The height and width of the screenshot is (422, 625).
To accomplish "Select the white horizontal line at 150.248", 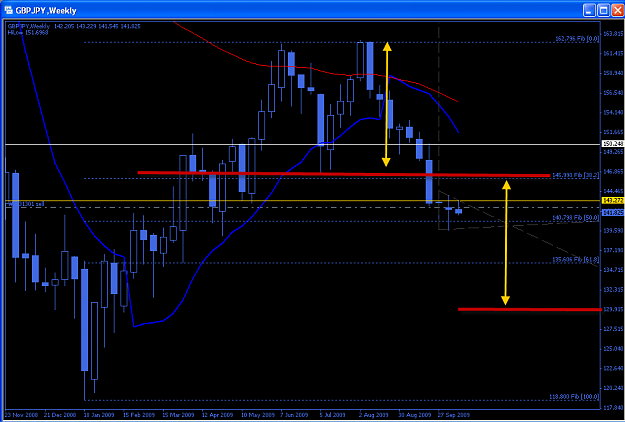I will 303,144.
